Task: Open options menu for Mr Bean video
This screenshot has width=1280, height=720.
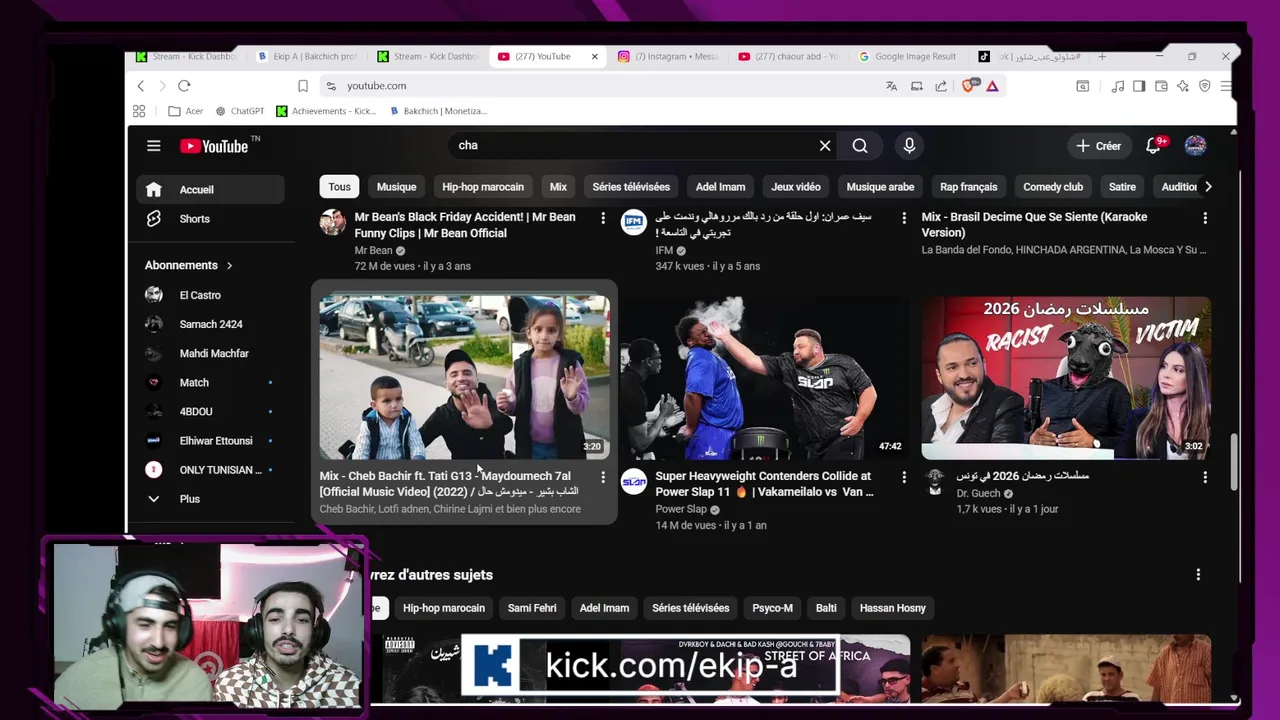Action: [x=602, y=218]
